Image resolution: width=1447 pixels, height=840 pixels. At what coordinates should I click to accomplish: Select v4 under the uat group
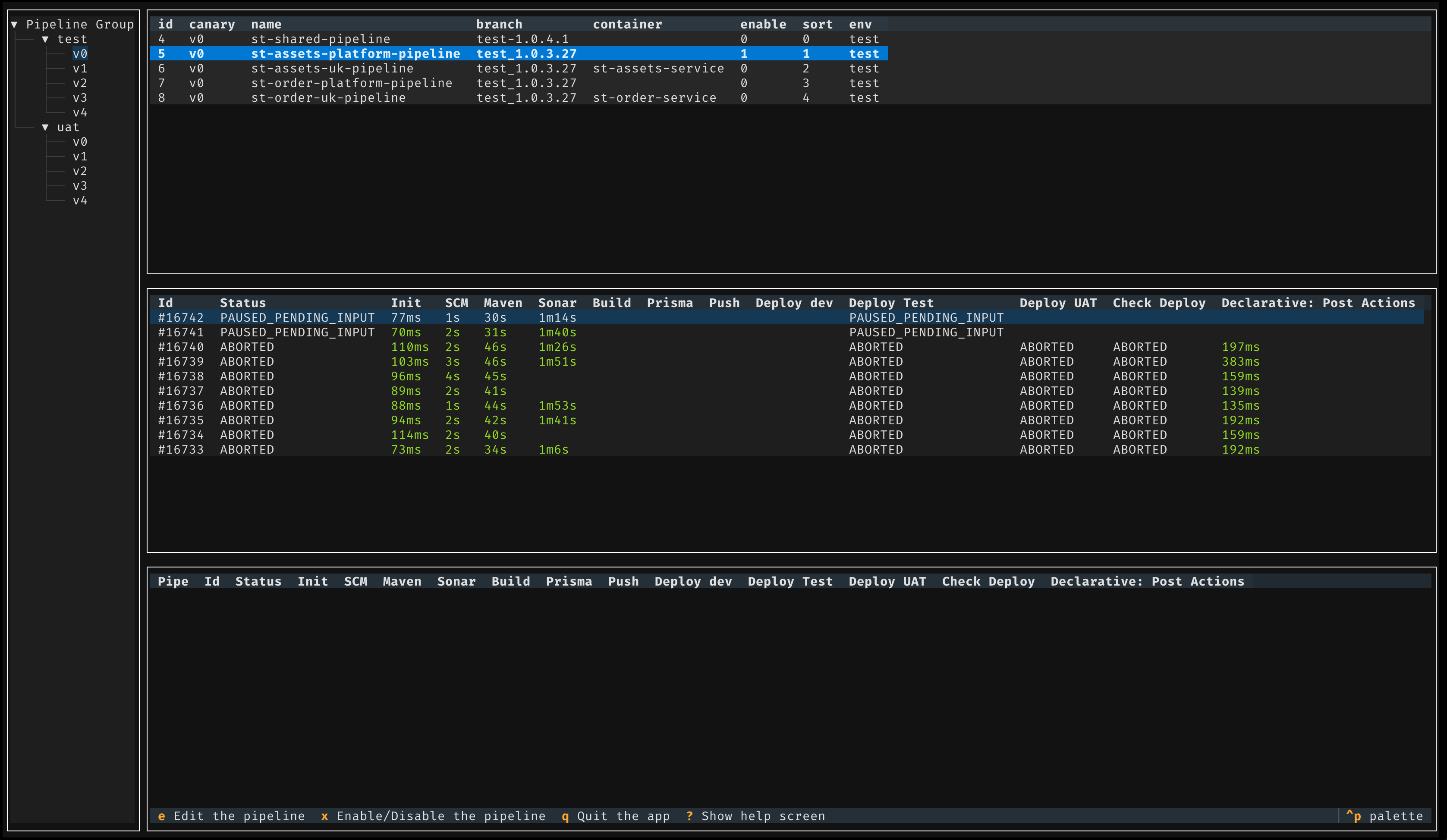80,201
